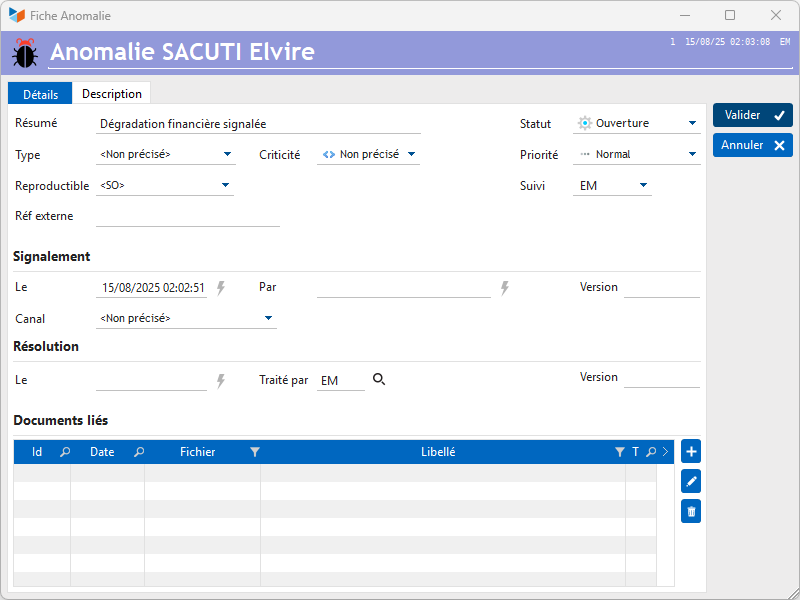The height and width of the screenshot is (600, 800).
Task: Click lightning icon beside Signalement date field
Action: [221, 288]
